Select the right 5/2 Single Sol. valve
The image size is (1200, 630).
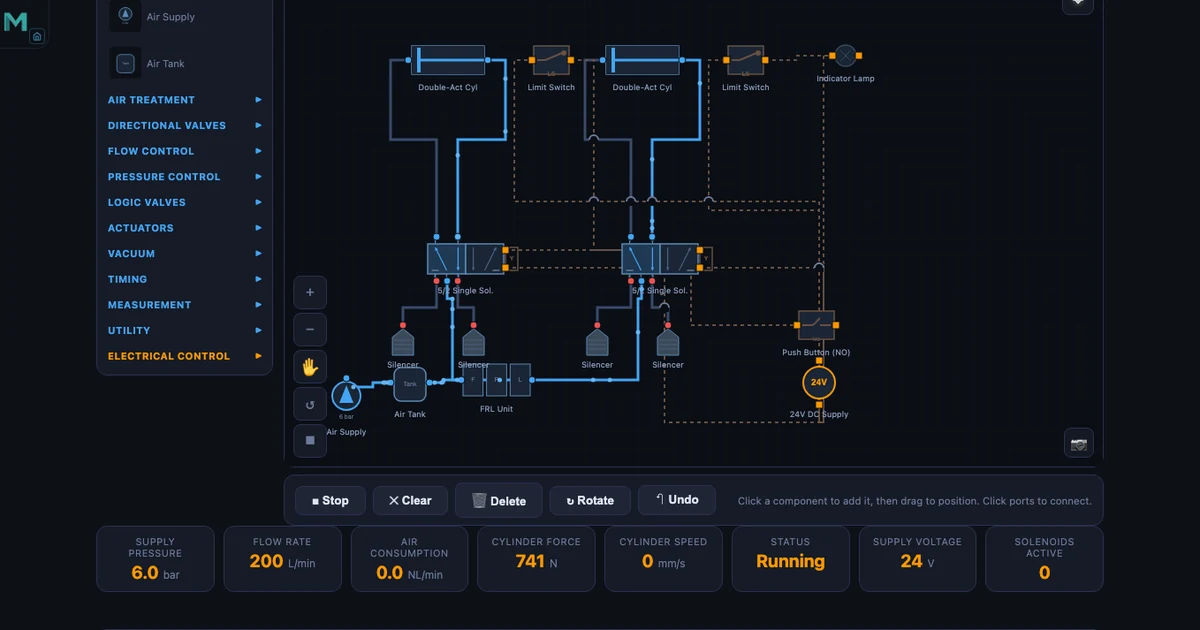660,259
